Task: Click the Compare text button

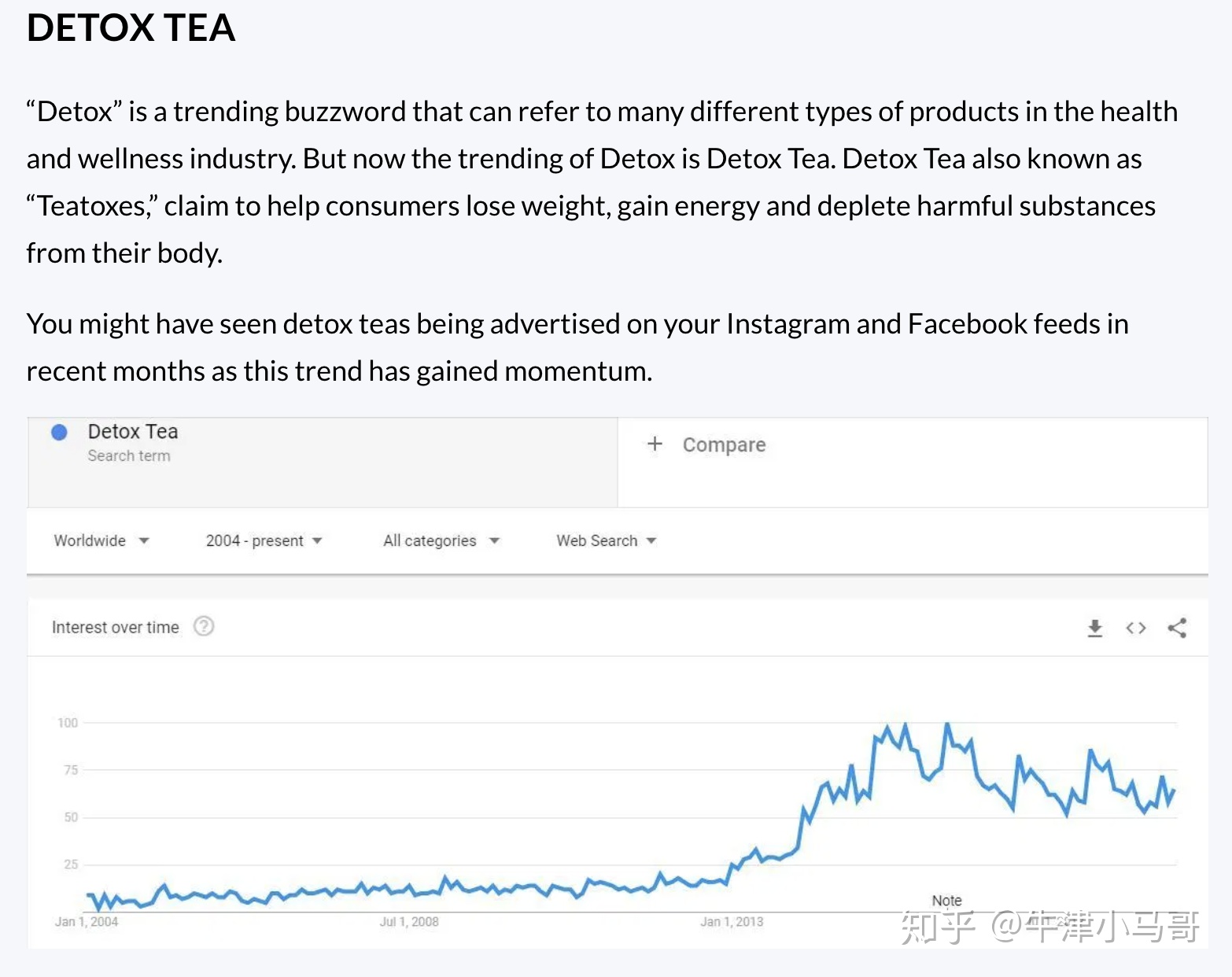Action: pyautogui.click(x=724, y=445)
